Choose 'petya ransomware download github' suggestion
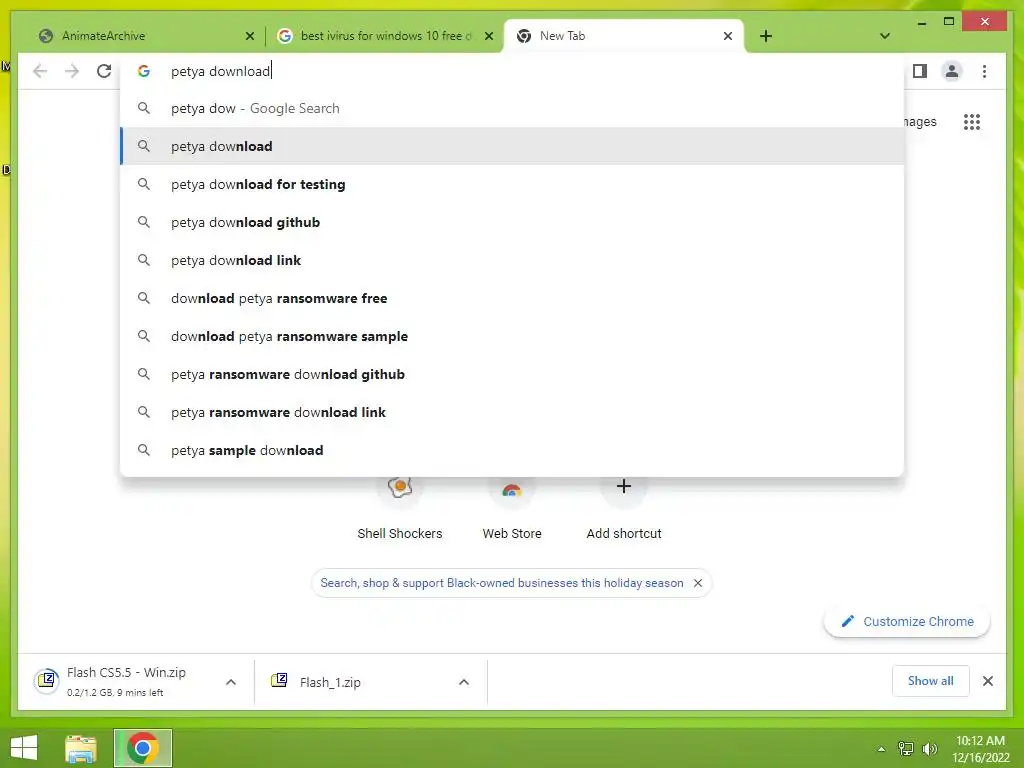Screen dimensions: 1024x768 (x=512, y=374)
